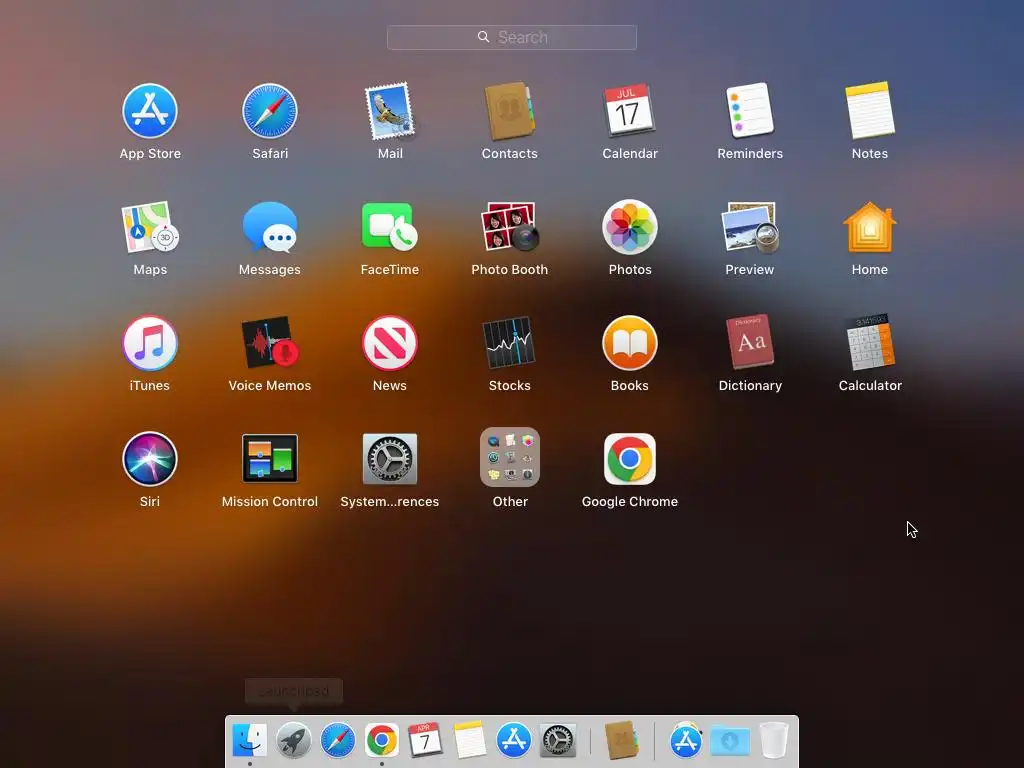Image resolution: width=1024 pixels, height=768 pixels.
Task: Click the Launchpad Search field
Action: pyautogui.click(x=512, y=37)
